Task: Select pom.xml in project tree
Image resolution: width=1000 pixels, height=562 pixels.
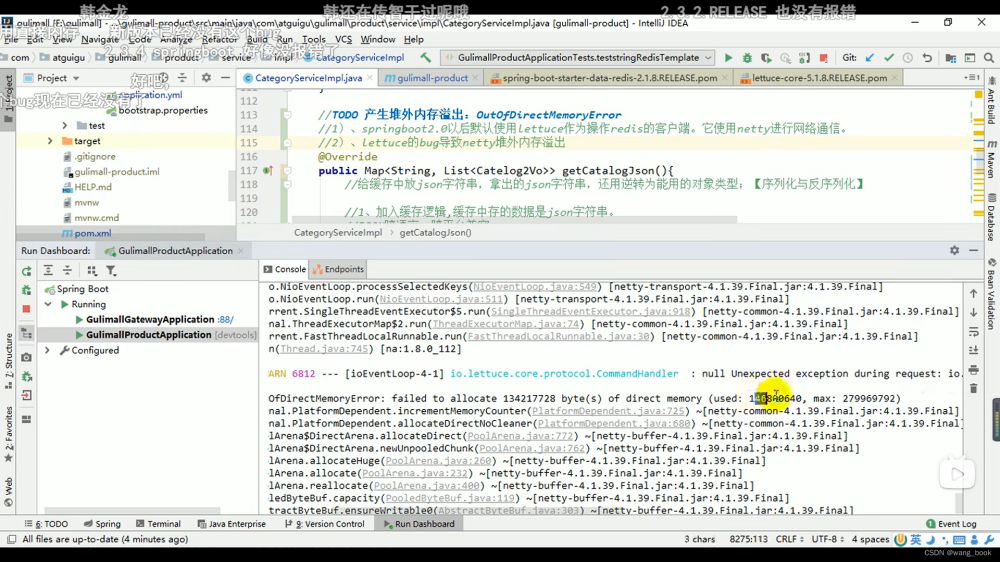Action: coord(92,233)
